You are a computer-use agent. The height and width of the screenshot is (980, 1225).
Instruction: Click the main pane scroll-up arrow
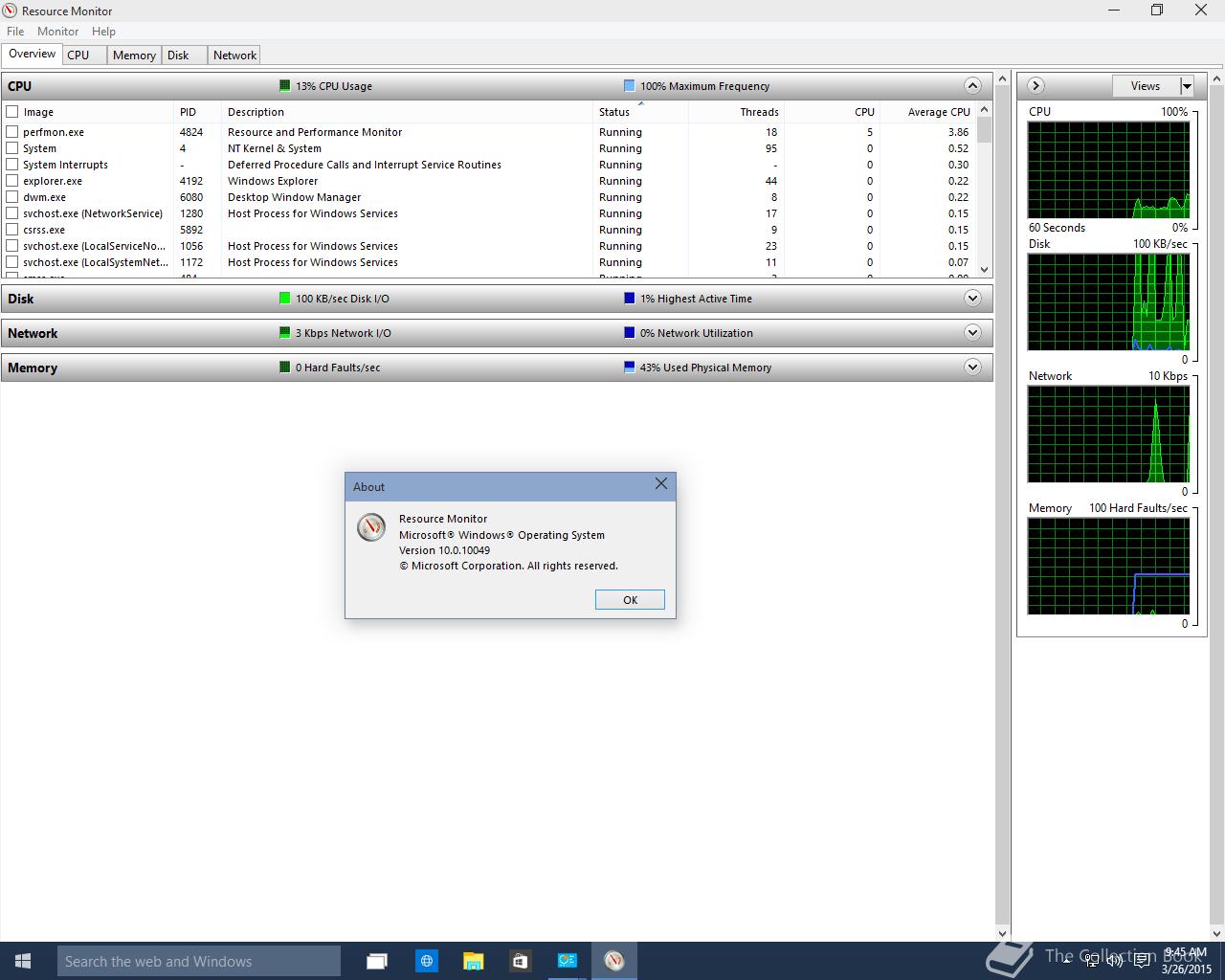[1003, 78]
